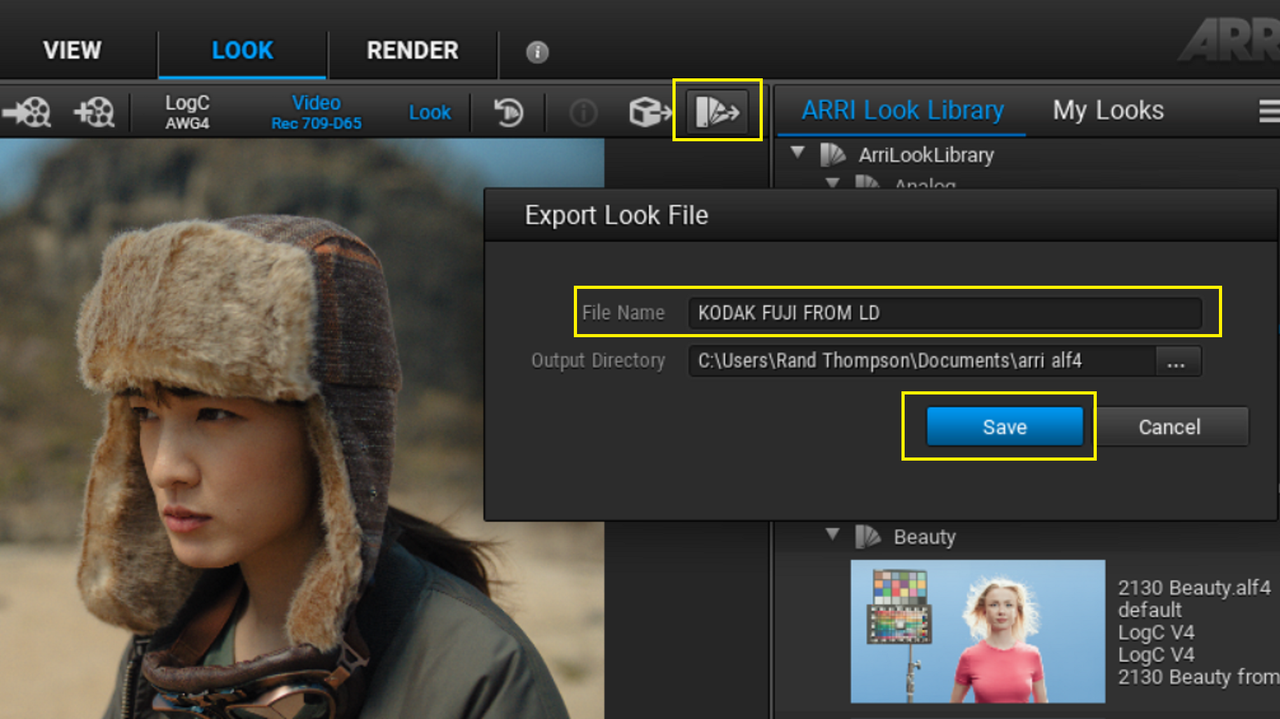Open the ARRI Look Library tab
Viewport: 1280px width, 719px height.
(902, 110)
